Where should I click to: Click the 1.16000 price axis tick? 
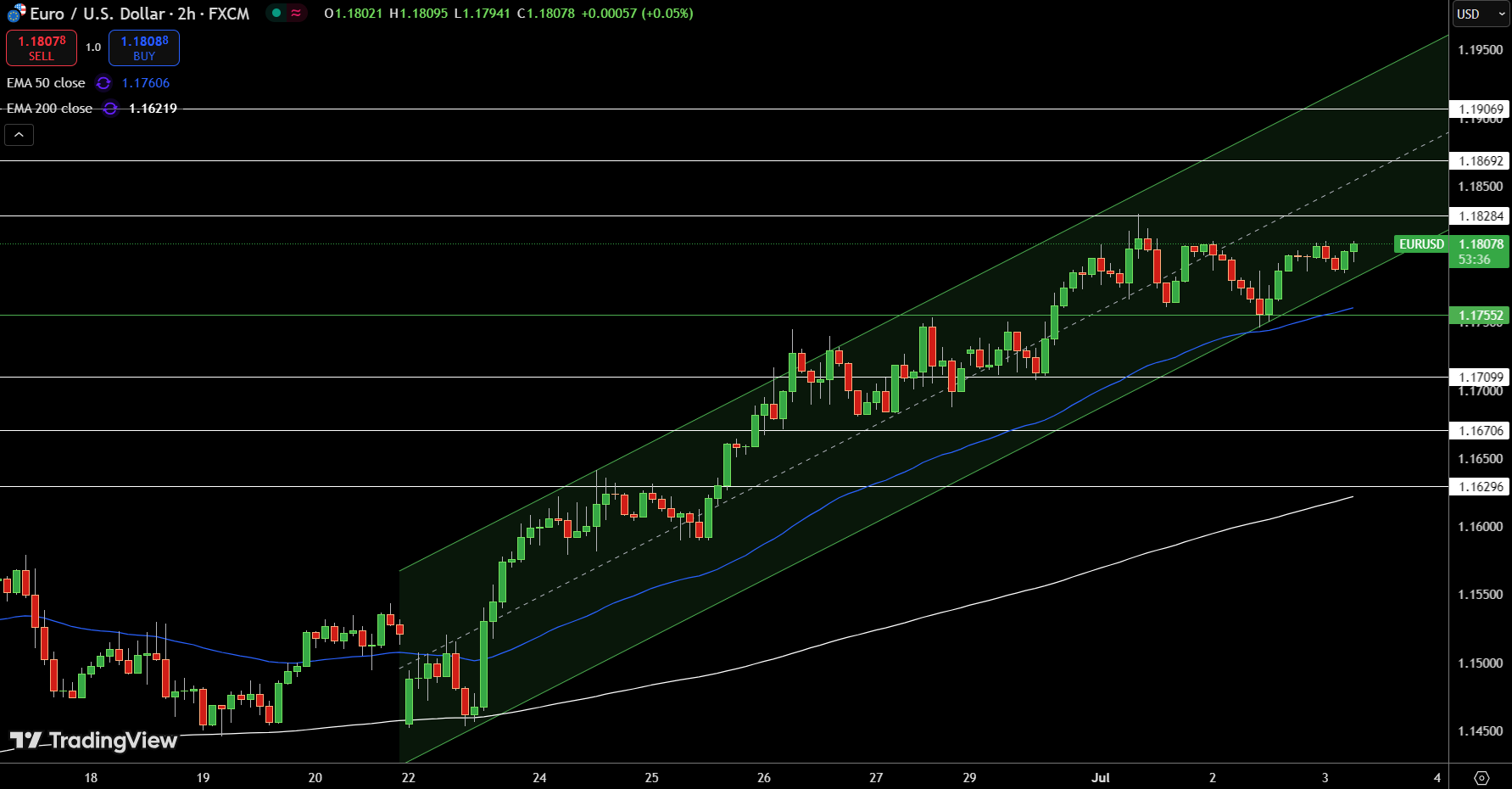[1480, 527]
